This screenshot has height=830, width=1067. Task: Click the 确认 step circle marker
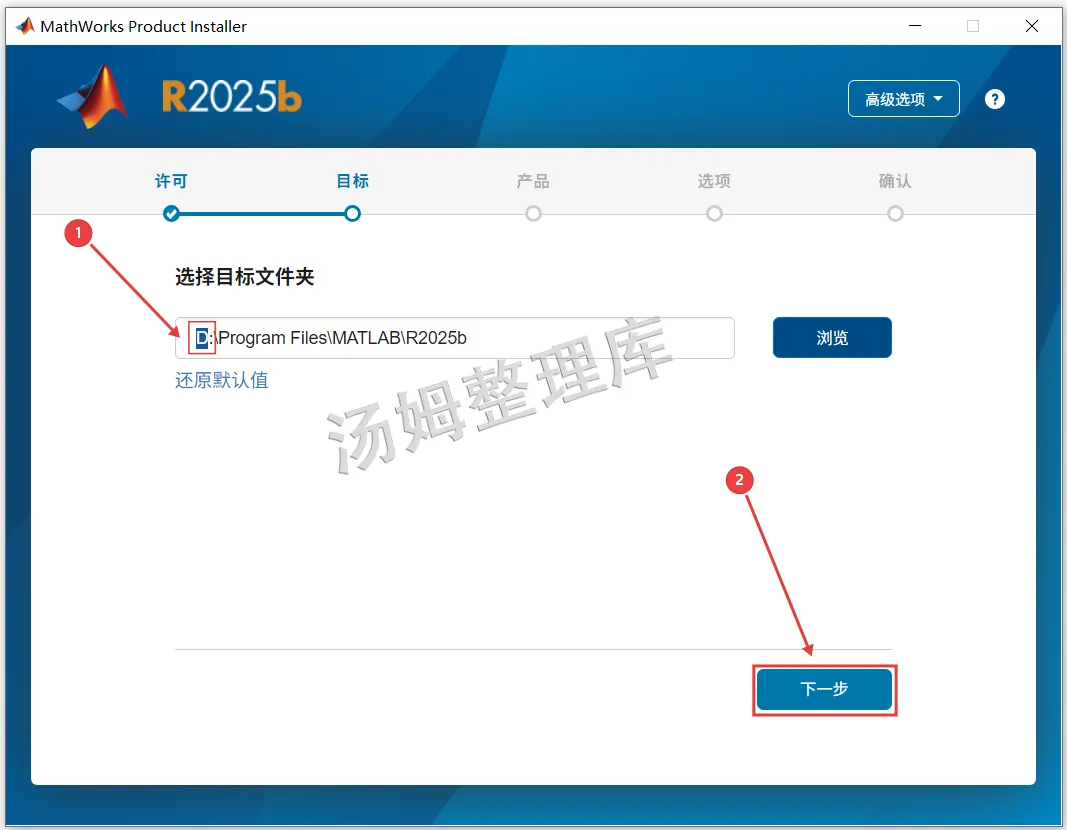(x=895, y=214)
